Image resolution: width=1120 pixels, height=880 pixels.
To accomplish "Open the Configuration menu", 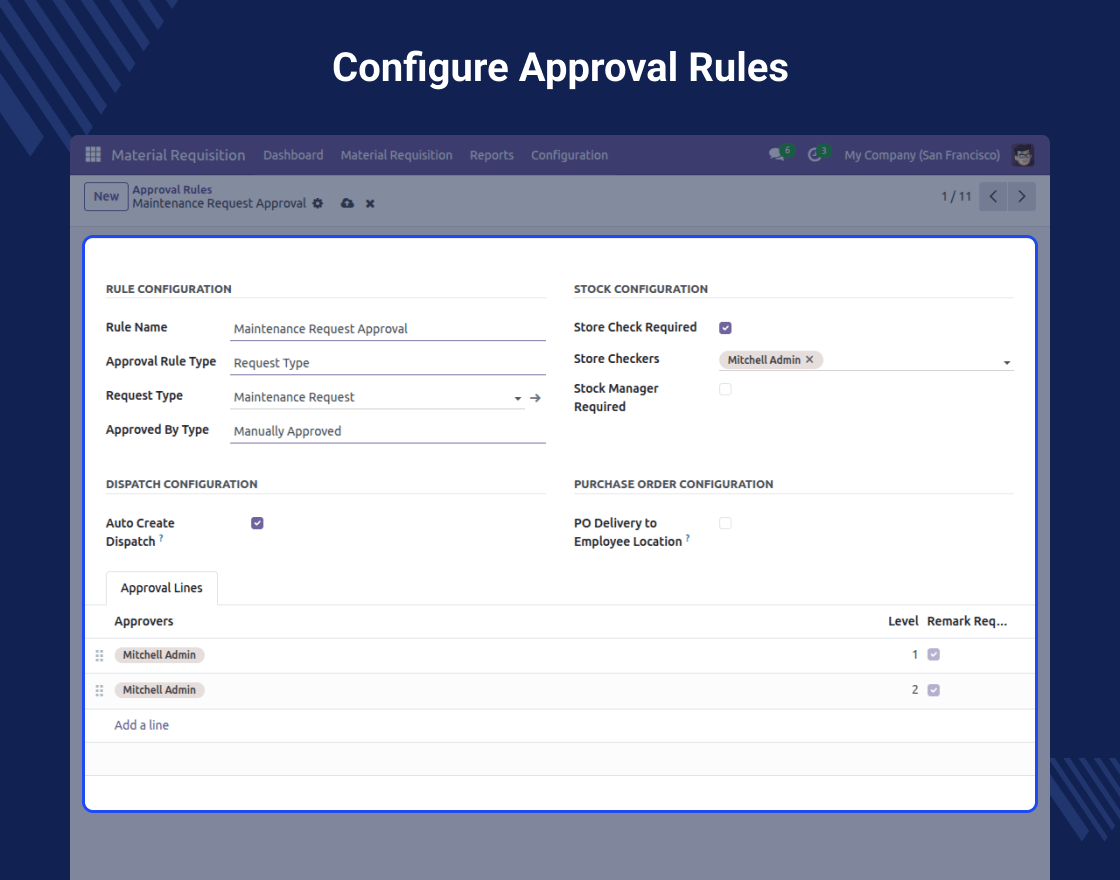I will (x=569, y=155).
